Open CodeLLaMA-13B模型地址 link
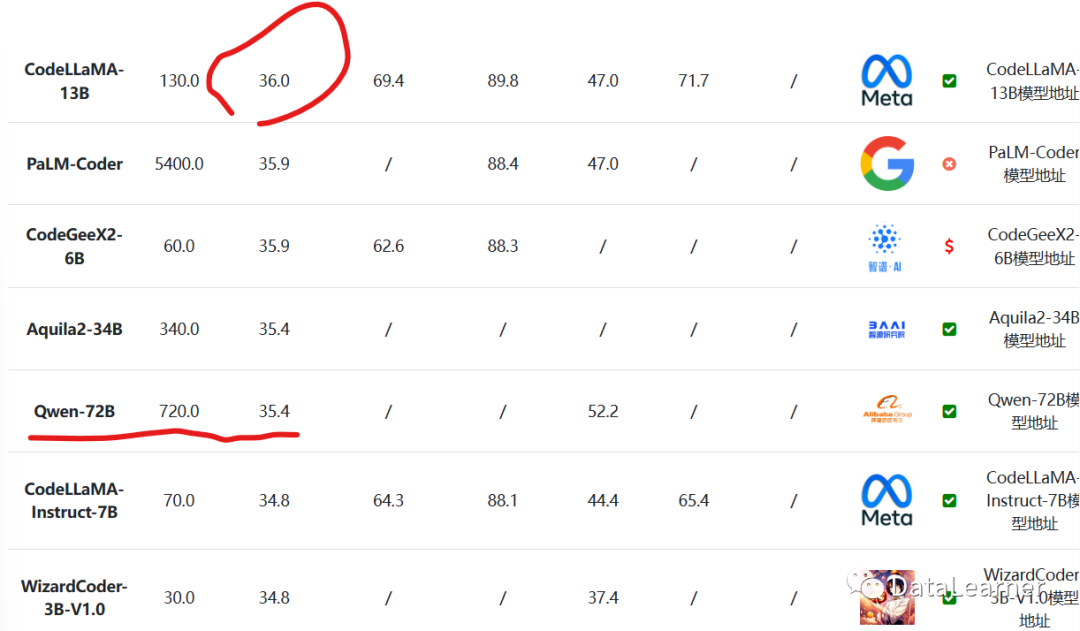 tap(1032, 81)
